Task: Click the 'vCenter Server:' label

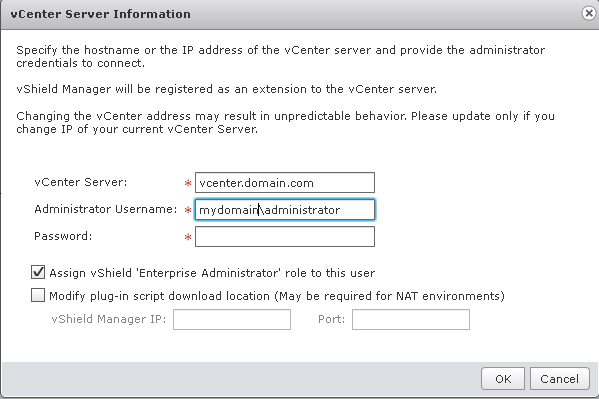Action: tap(81, 182)
